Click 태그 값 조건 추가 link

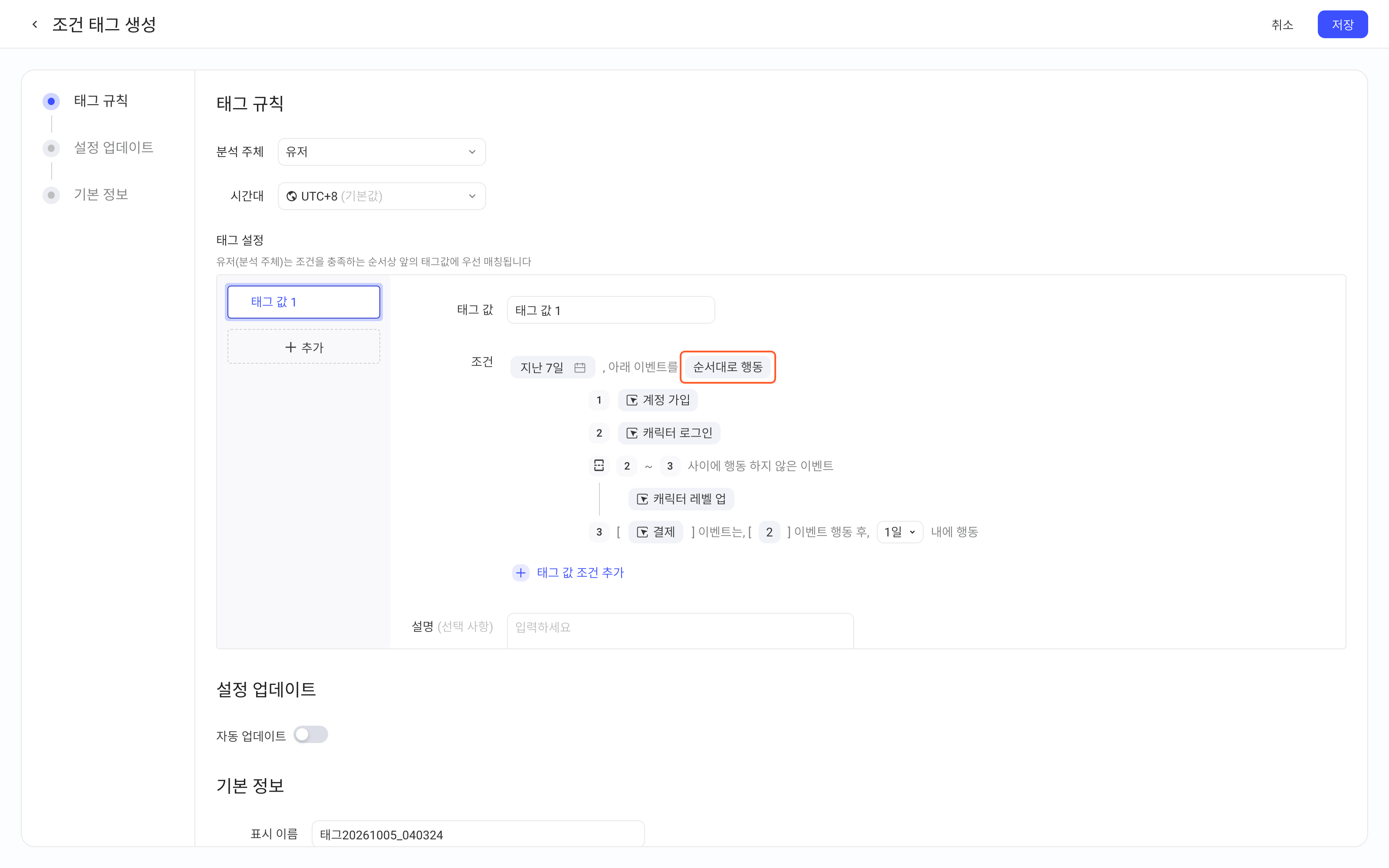click(580, 572)
